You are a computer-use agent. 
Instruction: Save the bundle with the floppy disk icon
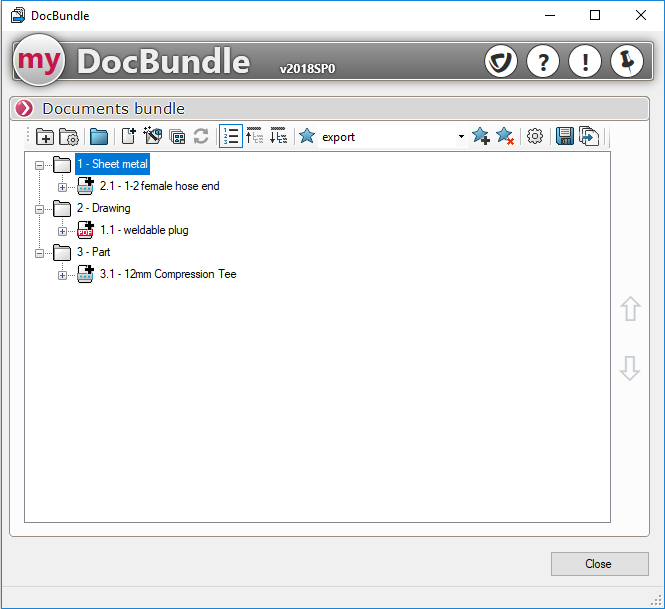coord(565,137)
